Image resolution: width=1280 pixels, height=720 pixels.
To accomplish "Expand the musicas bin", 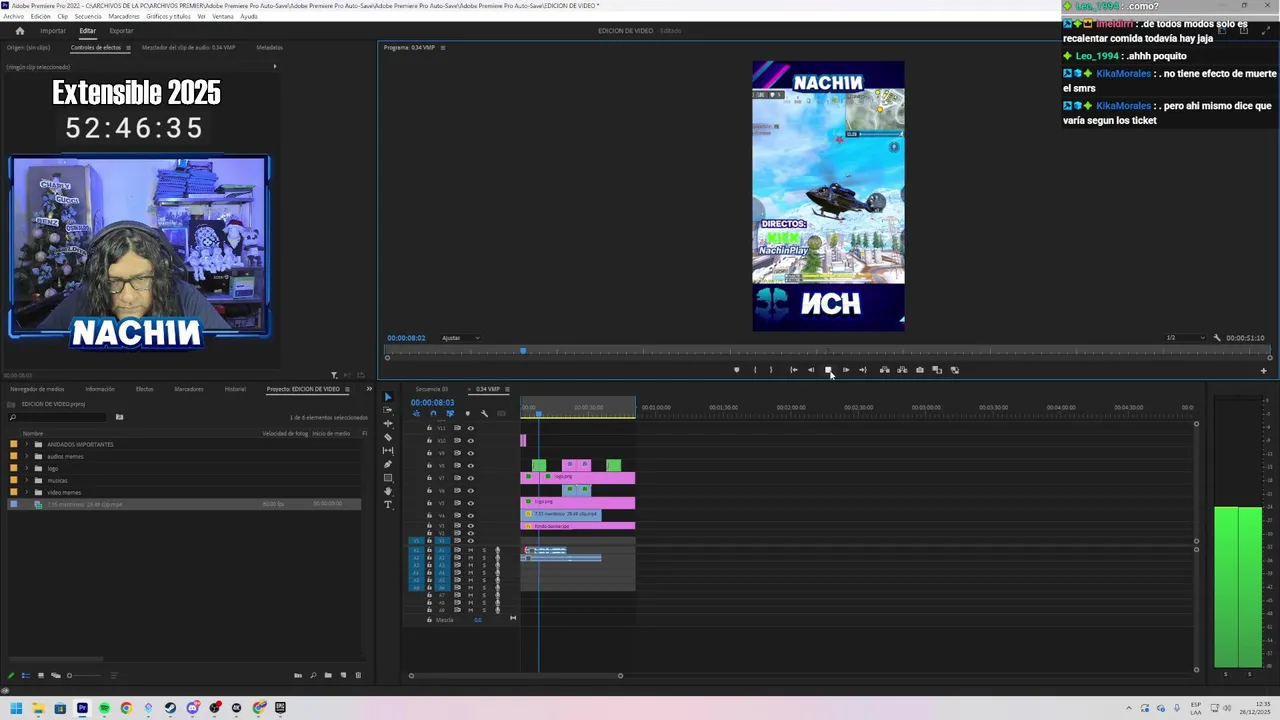I will (x=27, y=480).
